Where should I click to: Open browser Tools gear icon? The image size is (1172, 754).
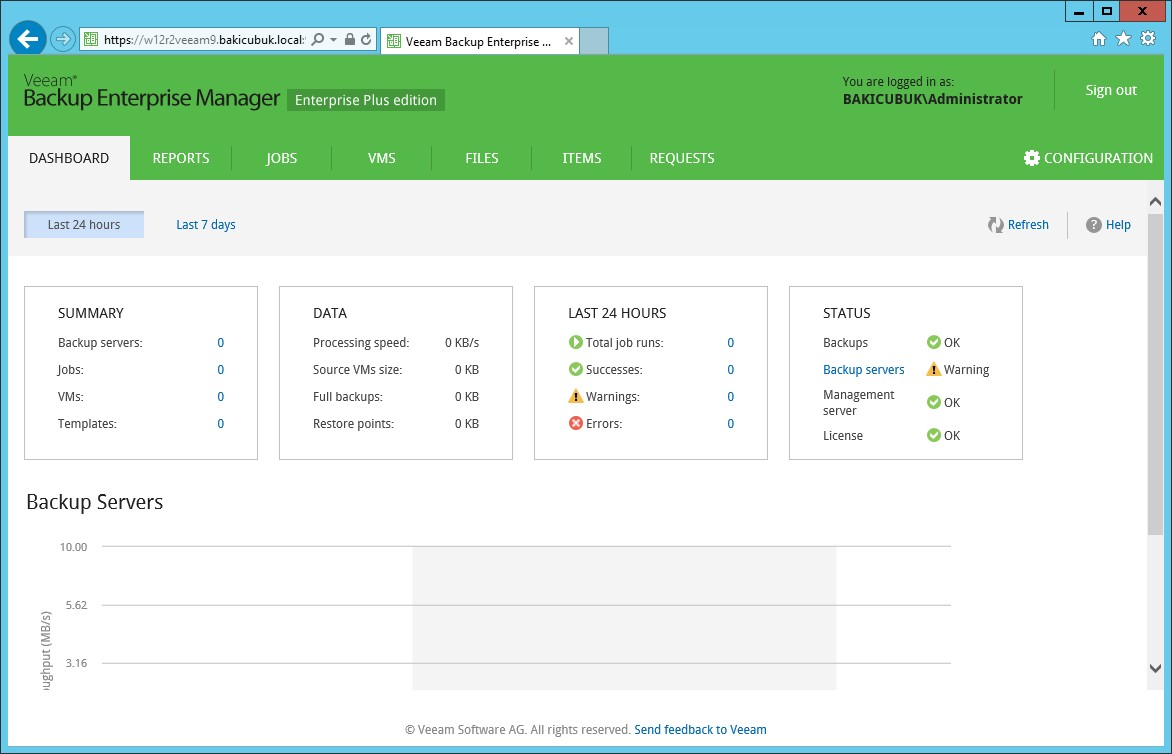pyautogui.click(x=1148, y=39)
